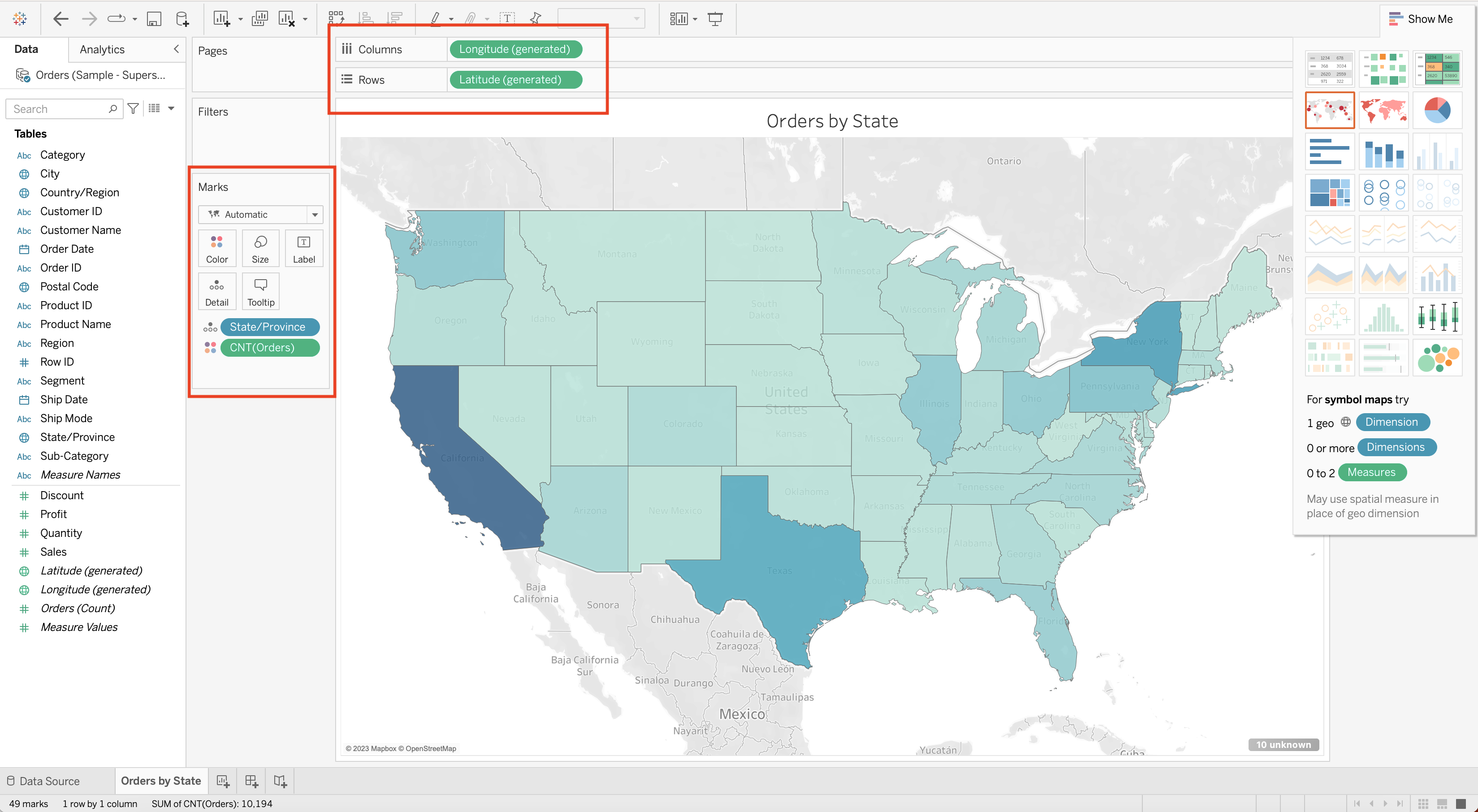Screen dimensions: 1478x812
Task: Collapse the Data pane with the chevron
Action: coord(176,49)
